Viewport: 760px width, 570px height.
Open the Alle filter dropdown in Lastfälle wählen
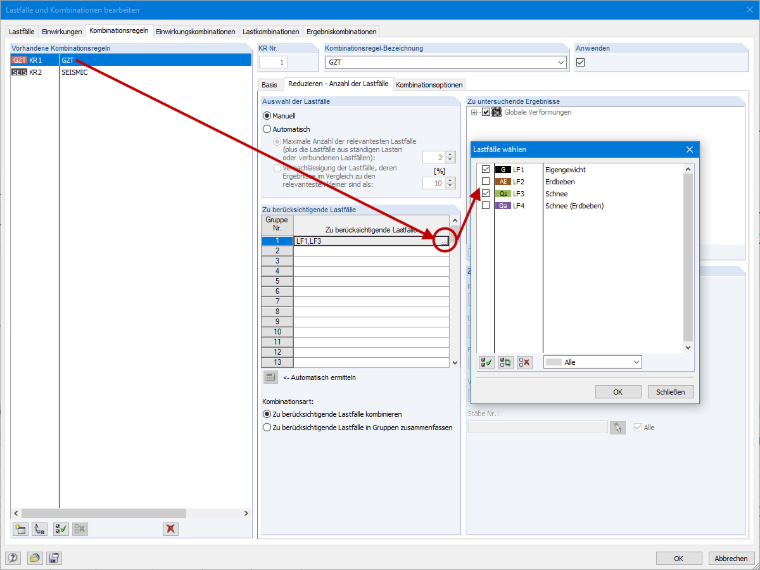coord(636,362)
